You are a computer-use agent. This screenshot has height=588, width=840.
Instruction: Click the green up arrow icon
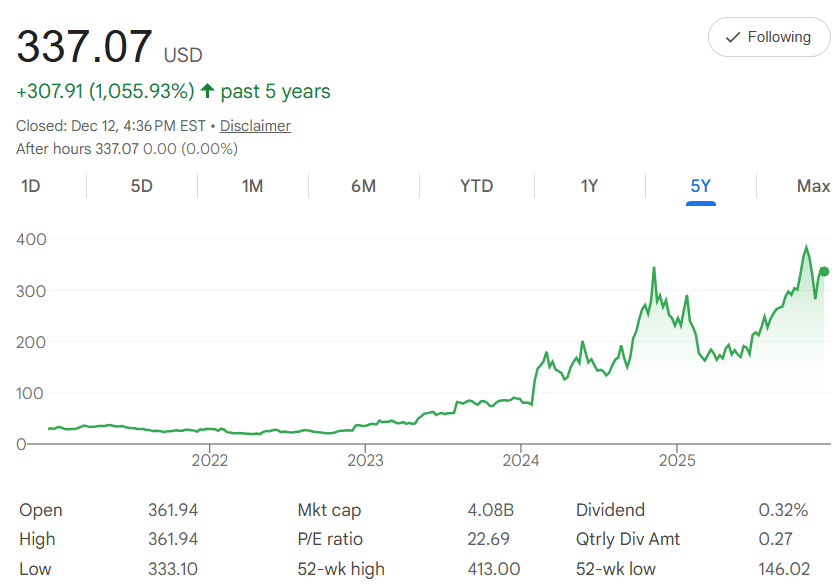[x=208, y=92]
